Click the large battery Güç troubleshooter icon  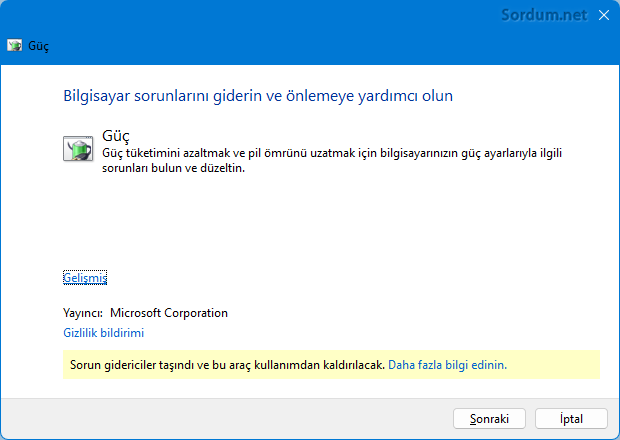click(x=78, y=149)
